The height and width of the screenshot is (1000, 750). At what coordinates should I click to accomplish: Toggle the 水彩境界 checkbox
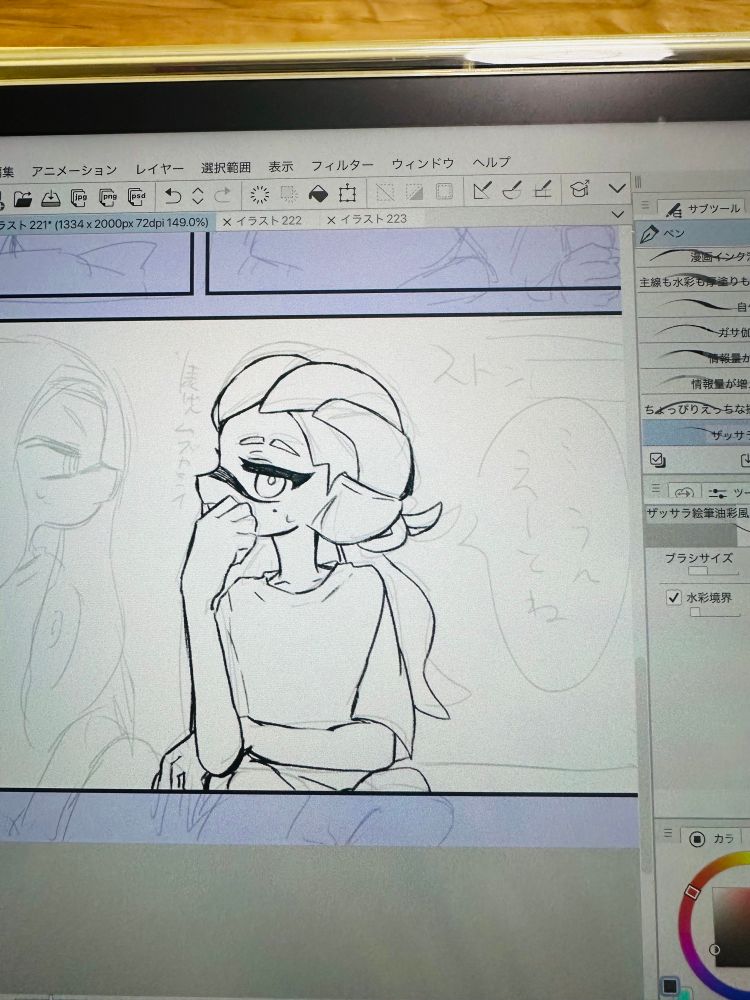tap(673, 598)
